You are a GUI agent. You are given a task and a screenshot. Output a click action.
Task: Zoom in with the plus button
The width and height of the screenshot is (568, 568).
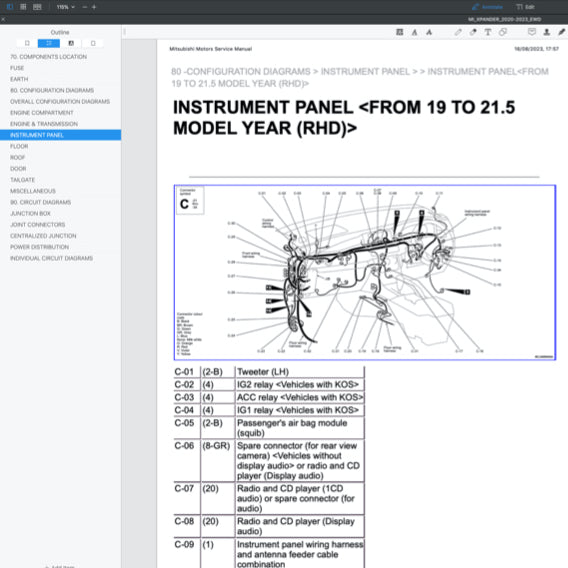tap(94, 7)
